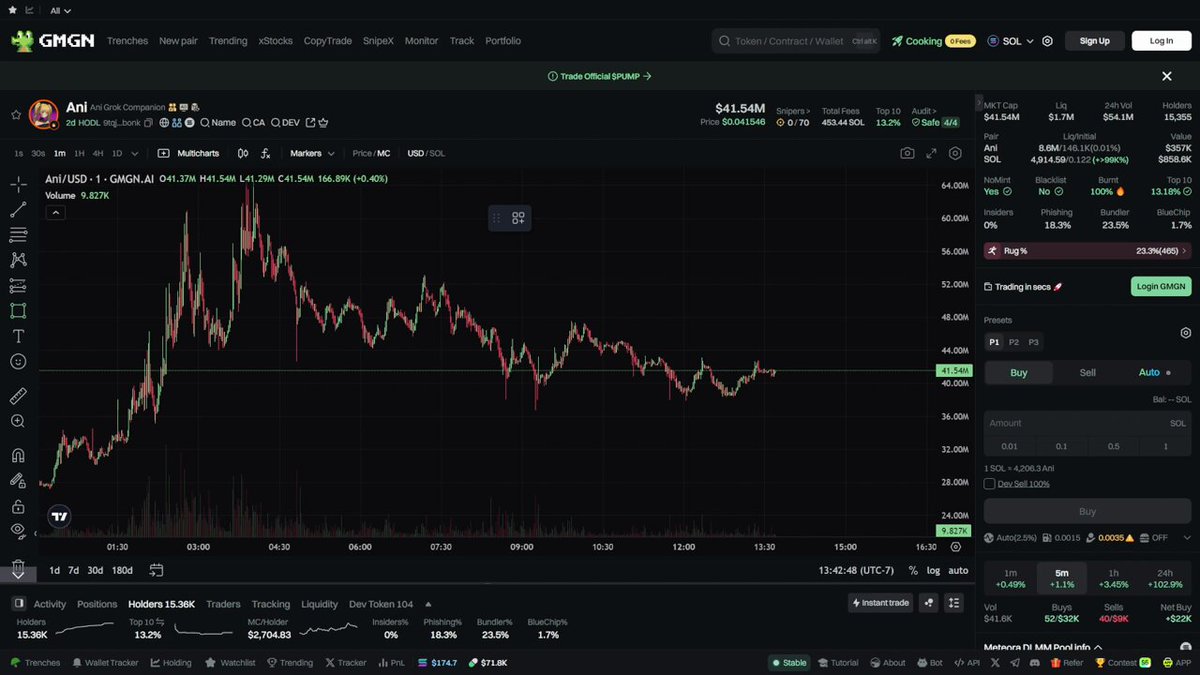This screenshot has width=1200, height=675.
Task: Remove drawings with trash icon
Action: pos(18,567)
